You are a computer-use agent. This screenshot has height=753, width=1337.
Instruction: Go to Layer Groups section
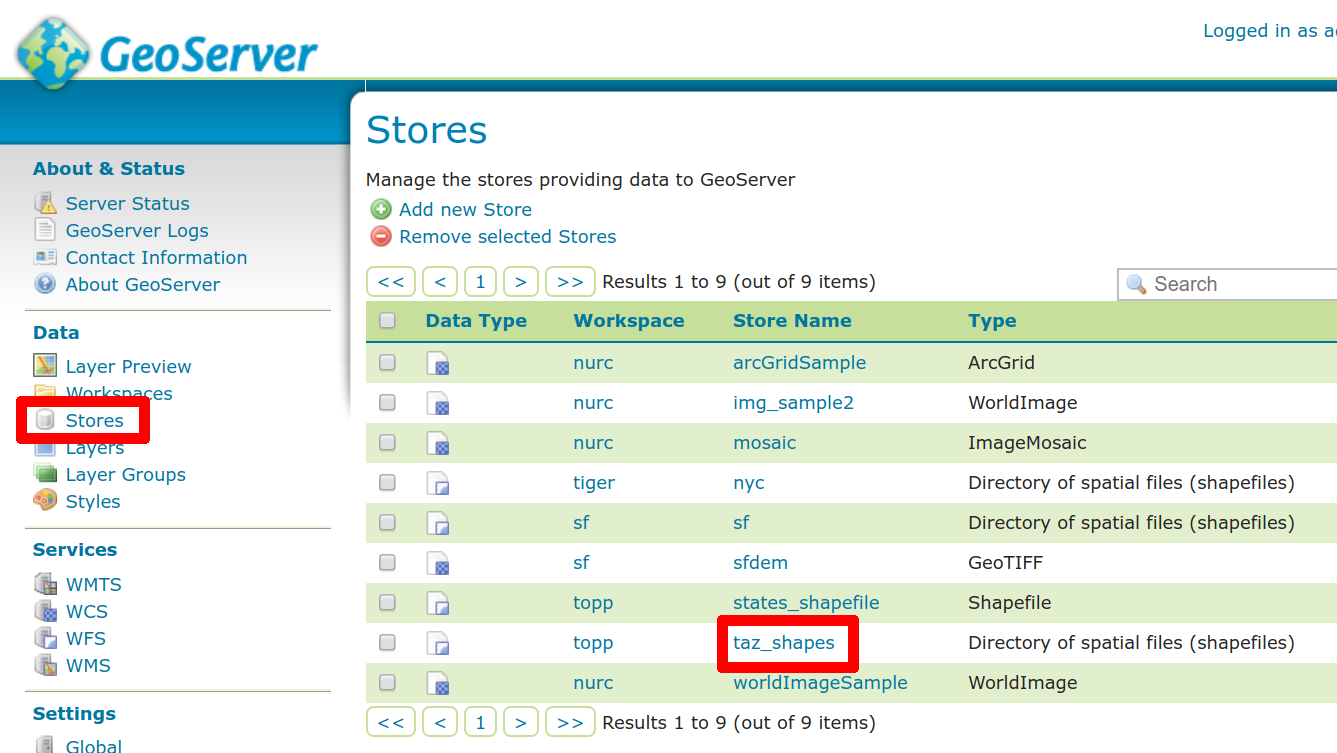coord(126,475)
